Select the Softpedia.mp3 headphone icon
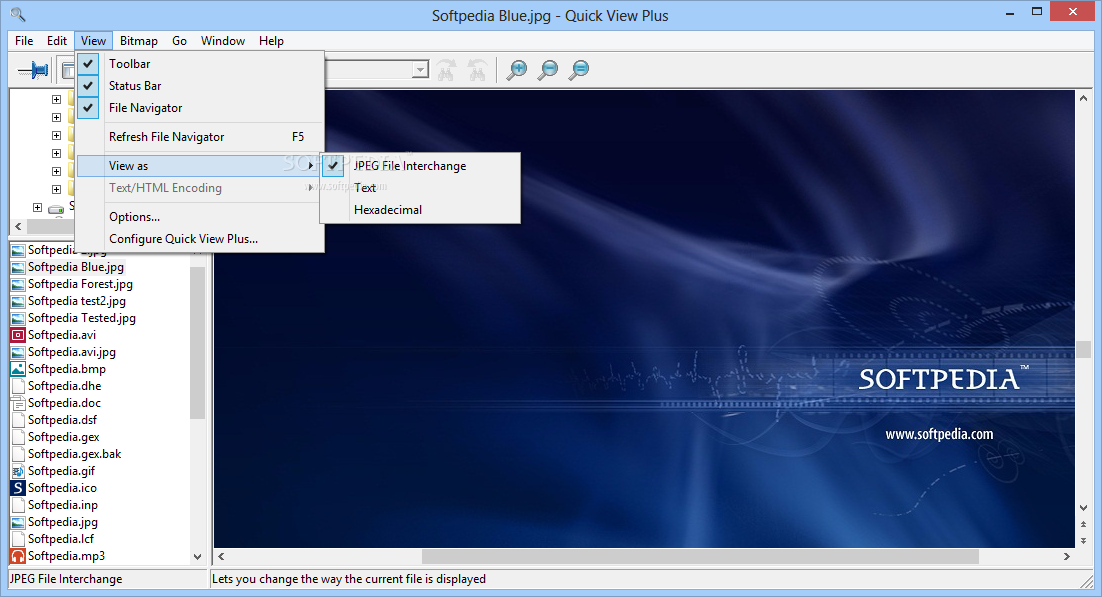1102x597 pixels. coord(18,556)
